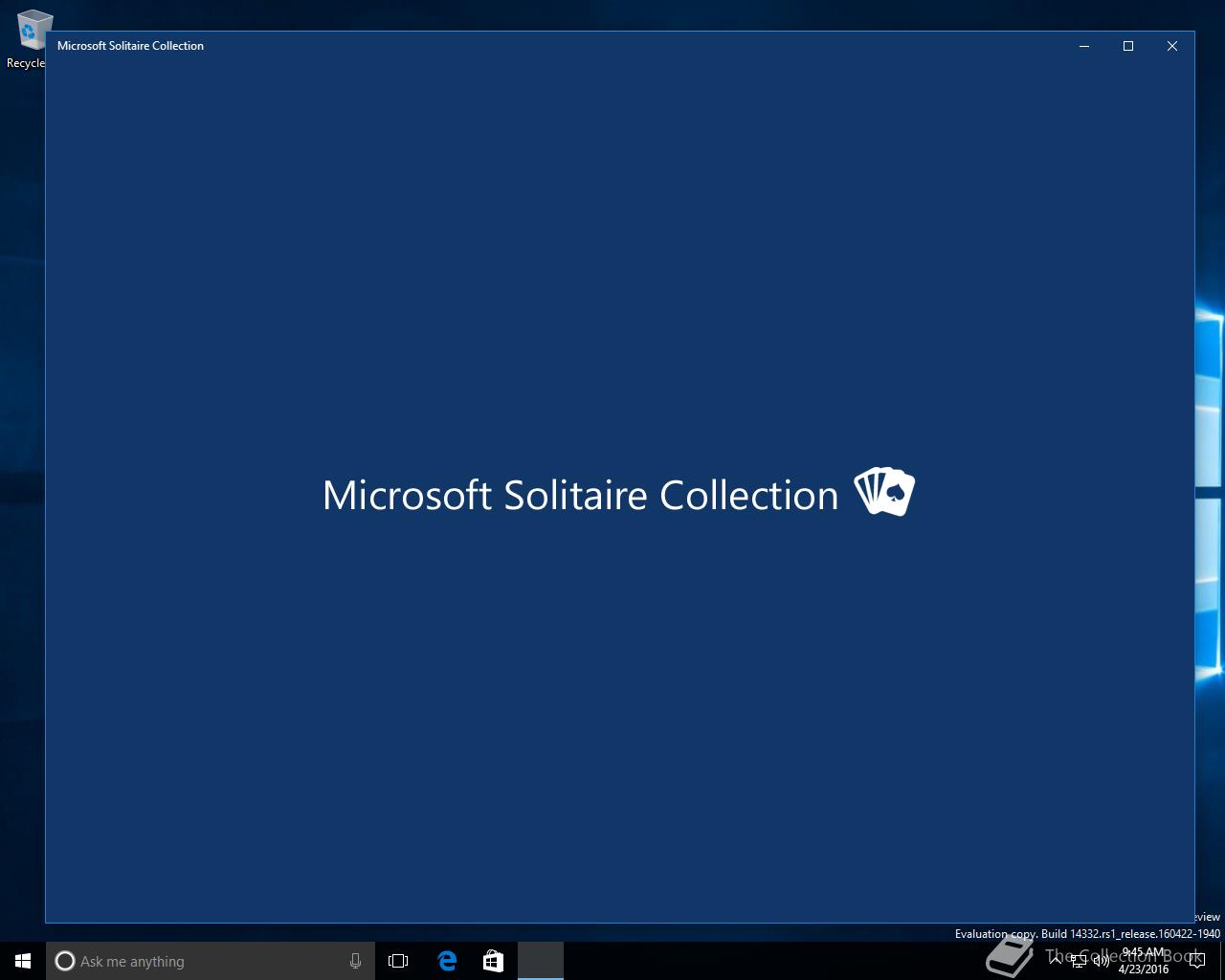
Task: Close the Microsoft Solitaire Collection window
Action: [1172, 46]
